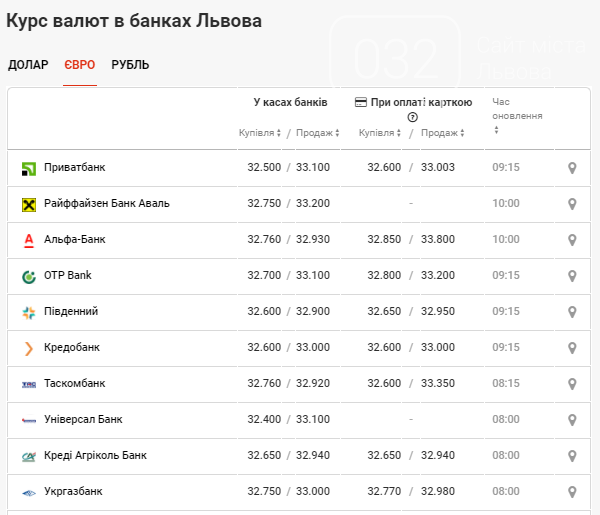The image size is (600, 515).
Task: Click Таскомбанк card sell rate 33.350
Action: 438,383
